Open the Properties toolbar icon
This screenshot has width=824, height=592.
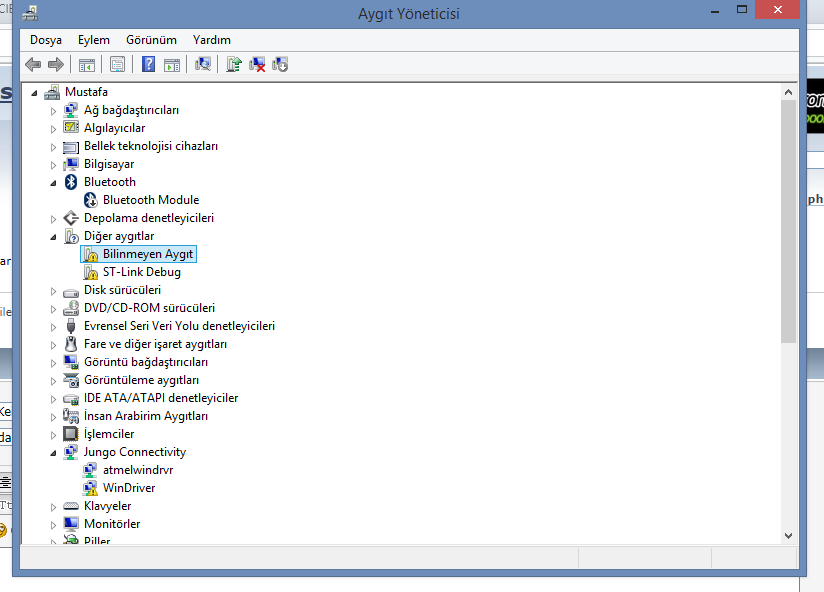[117, 65]
